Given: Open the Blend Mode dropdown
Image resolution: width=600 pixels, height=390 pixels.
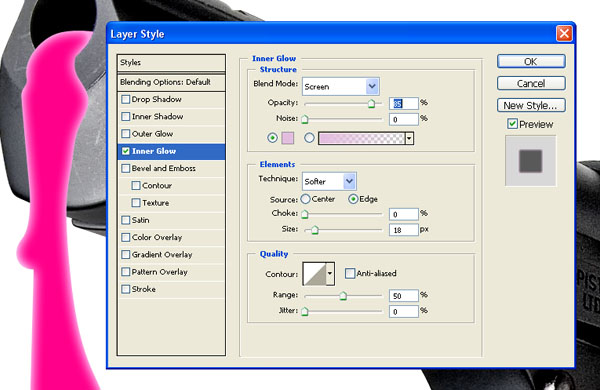Looking at the screenshot, I should pos(341,86).
